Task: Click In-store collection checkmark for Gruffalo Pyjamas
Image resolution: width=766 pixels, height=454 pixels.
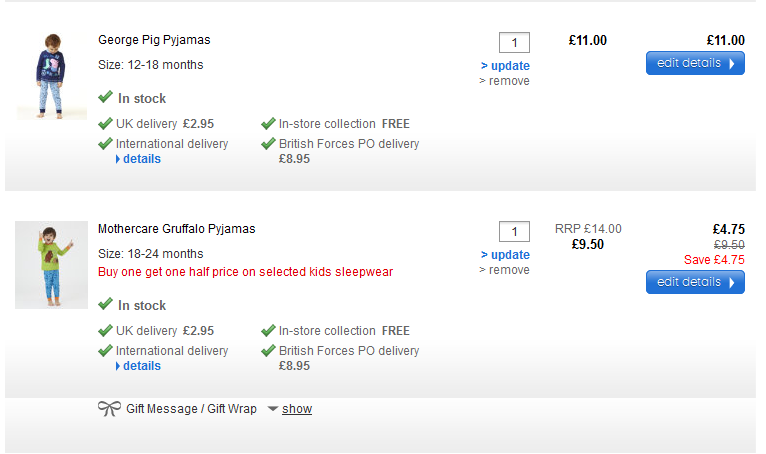Action: pyautogui.click(x=268, y=331)
